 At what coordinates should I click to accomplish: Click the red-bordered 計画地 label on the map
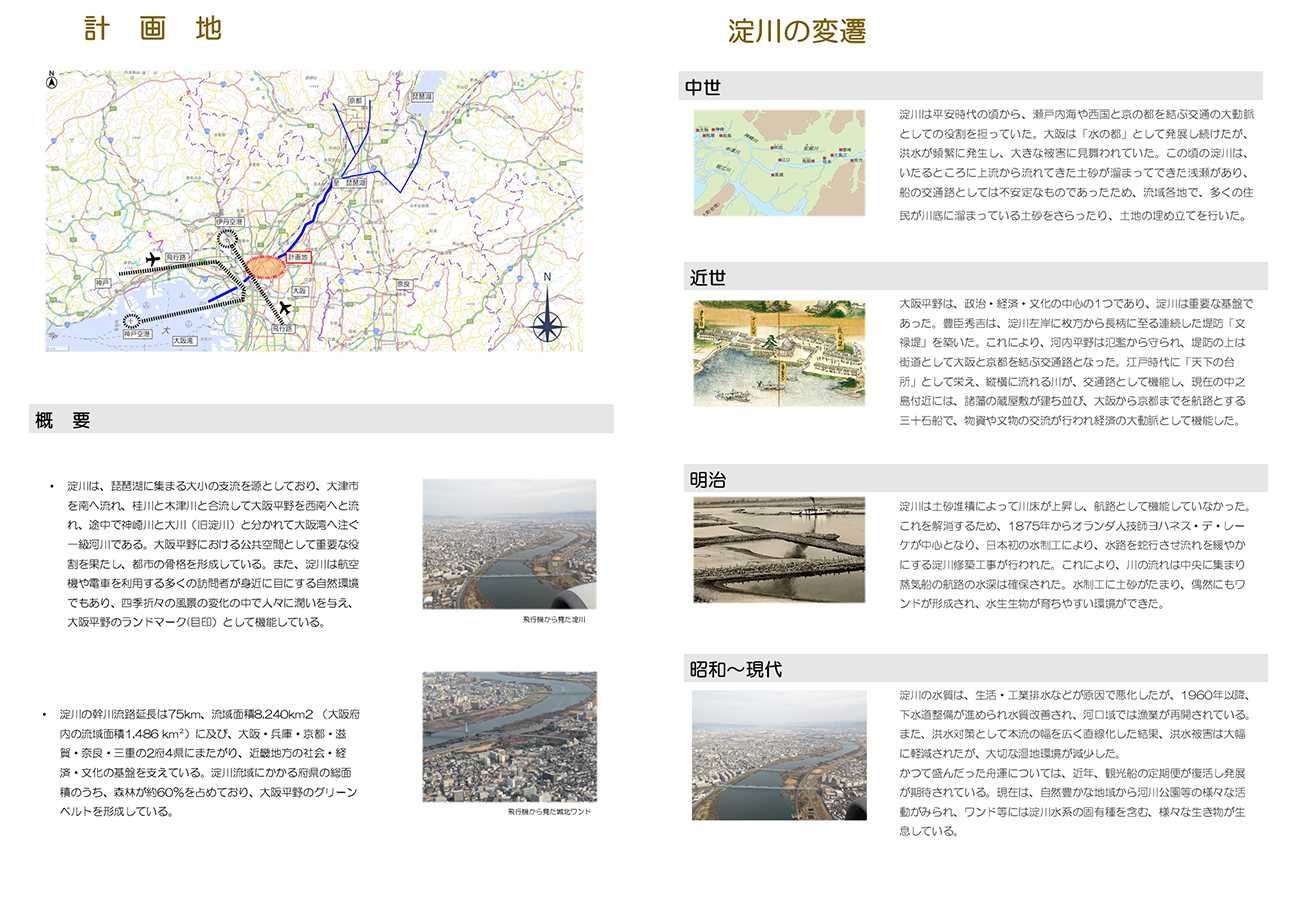coord(299,257)
